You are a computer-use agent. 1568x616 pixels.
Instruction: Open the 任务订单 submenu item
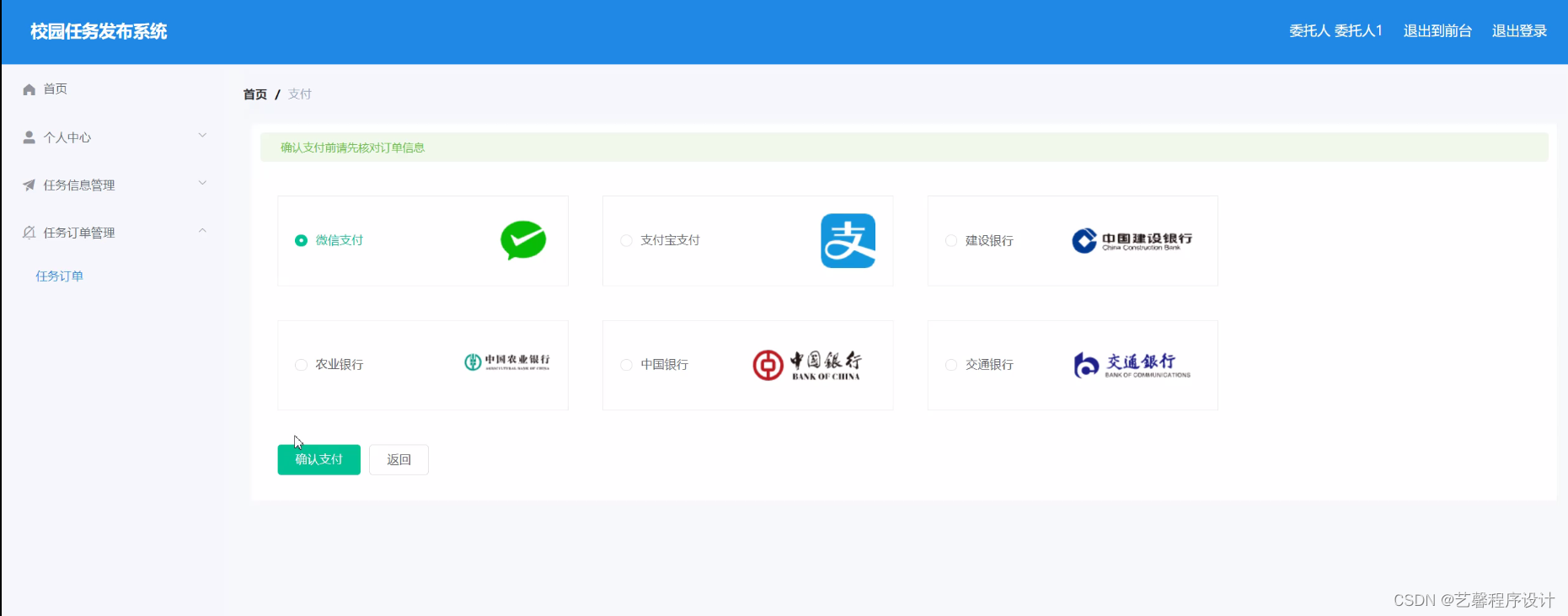click(59, 276)
